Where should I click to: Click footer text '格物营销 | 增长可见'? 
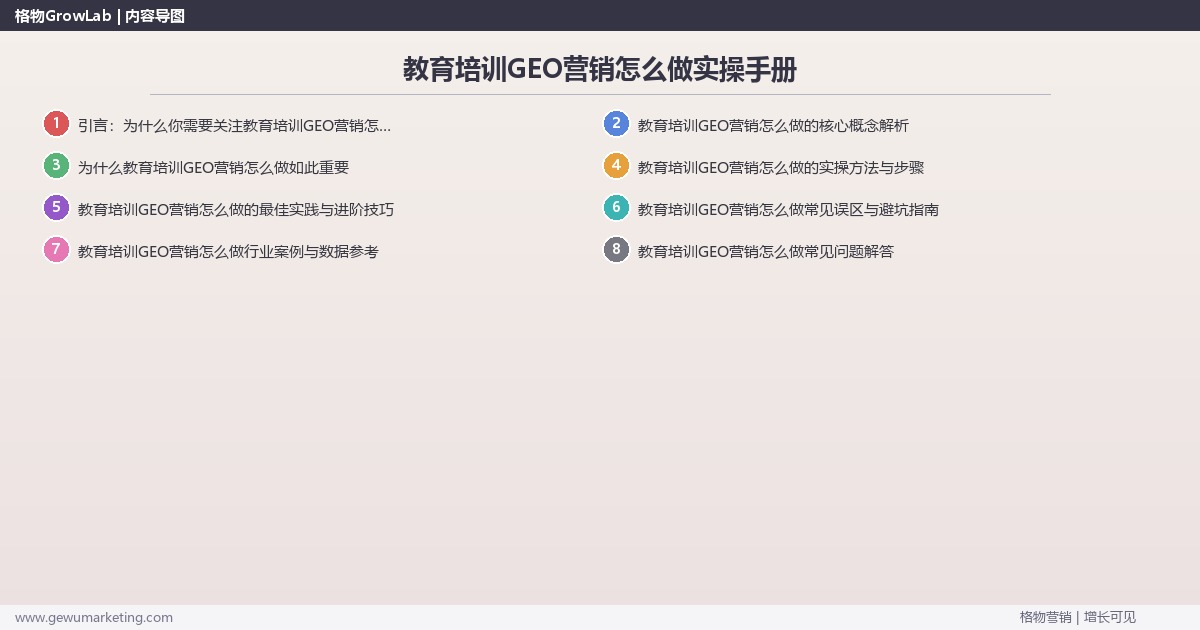click(x=1078, y=617)
